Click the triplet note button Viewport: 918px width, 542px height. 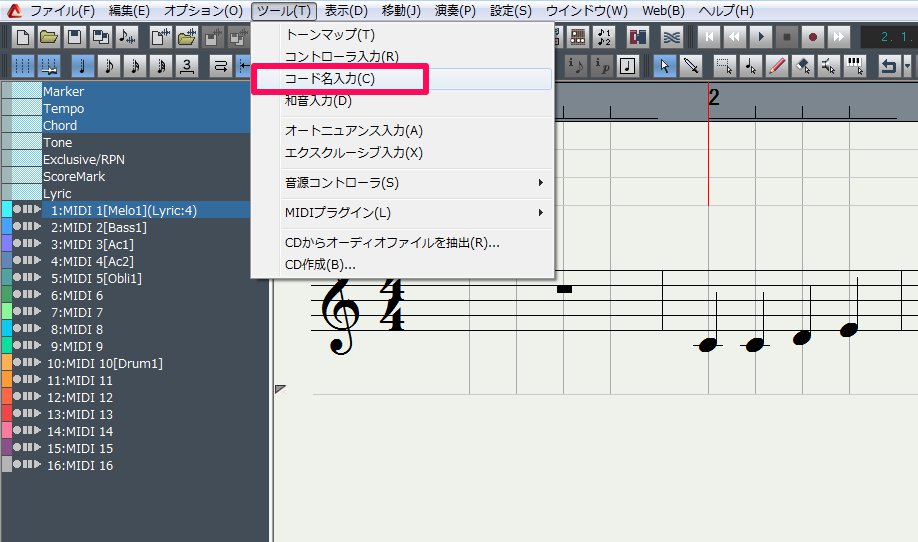(187, 66)
